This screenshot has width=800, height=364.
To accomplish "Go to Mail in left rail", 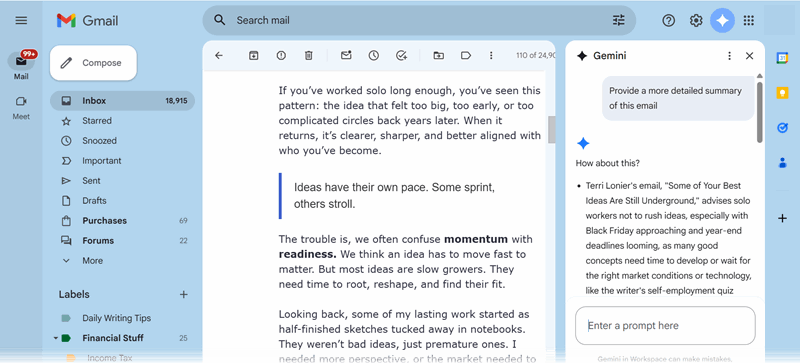I will (21, 66).
